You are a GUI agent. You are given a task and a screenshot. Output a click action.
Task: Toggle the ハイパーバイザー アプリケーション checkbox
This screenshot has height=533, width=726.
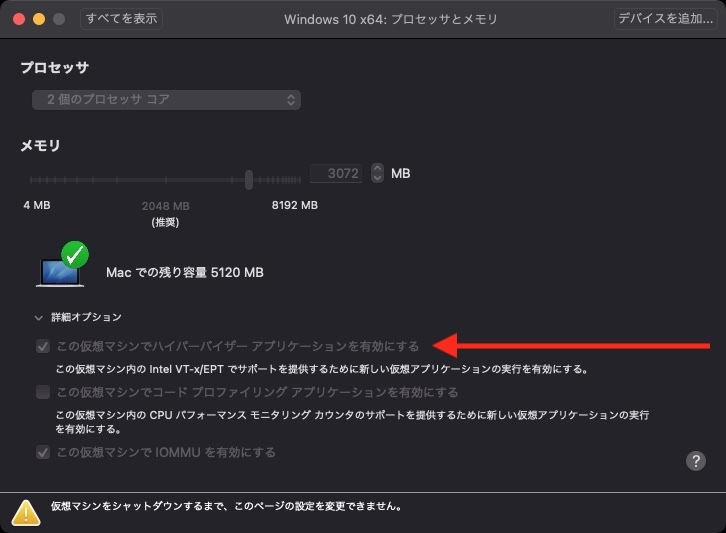pyautogui.click(x=43, y=346)
